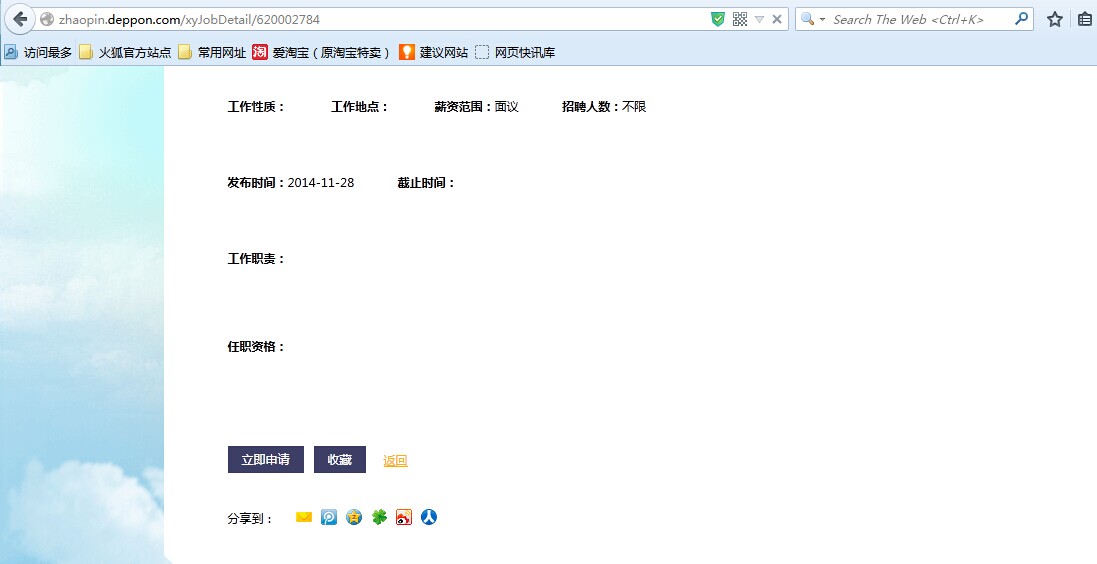Viewport: 1097px width, 564px height.
Task: Open the QR code icon in address bar
Action: click(x=739, y=20)
